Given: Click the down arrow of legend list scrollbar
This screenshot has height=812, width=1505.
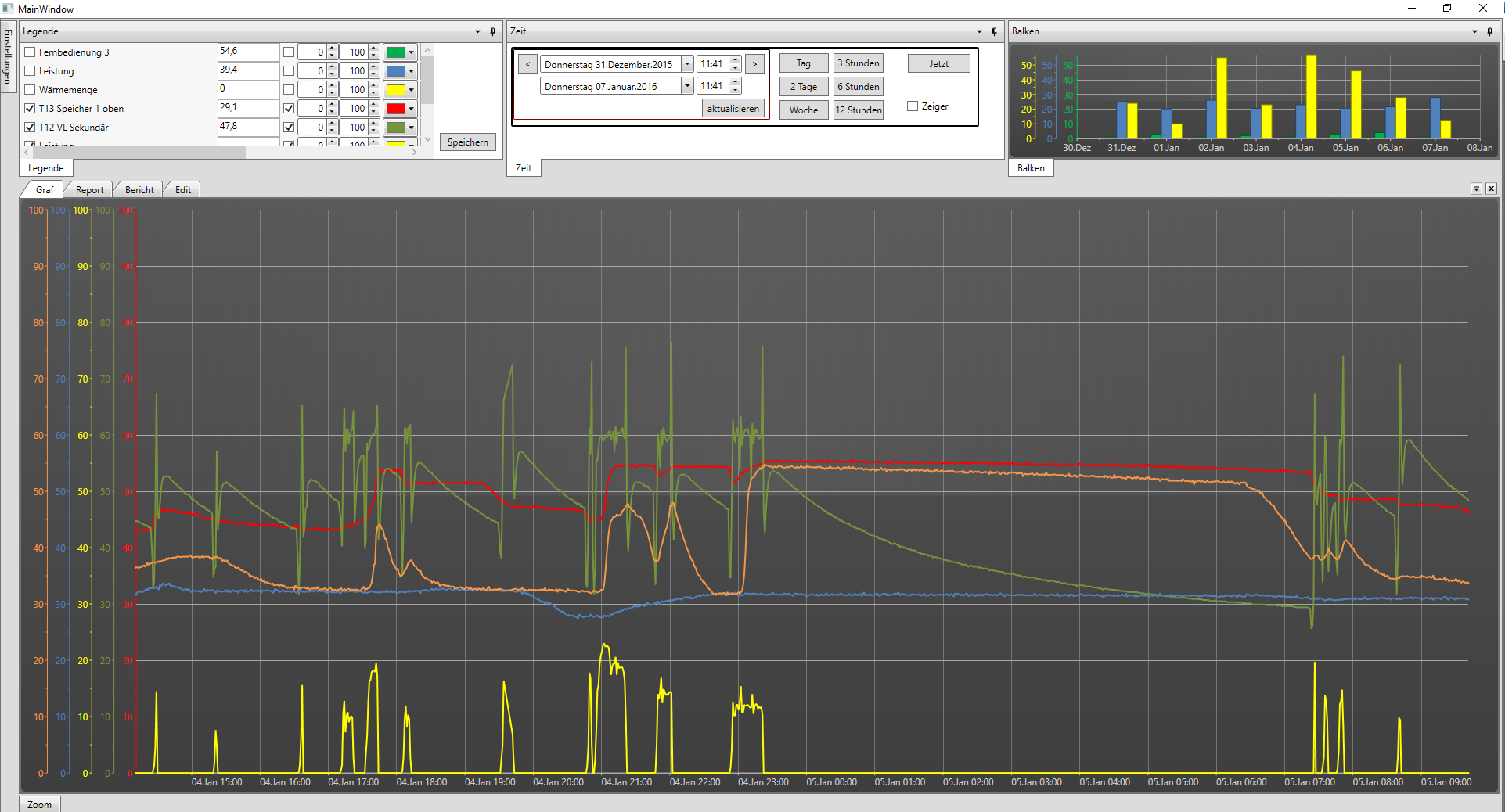Looking at the screenshot, I should pyautogui.click(x=427, y=139).
